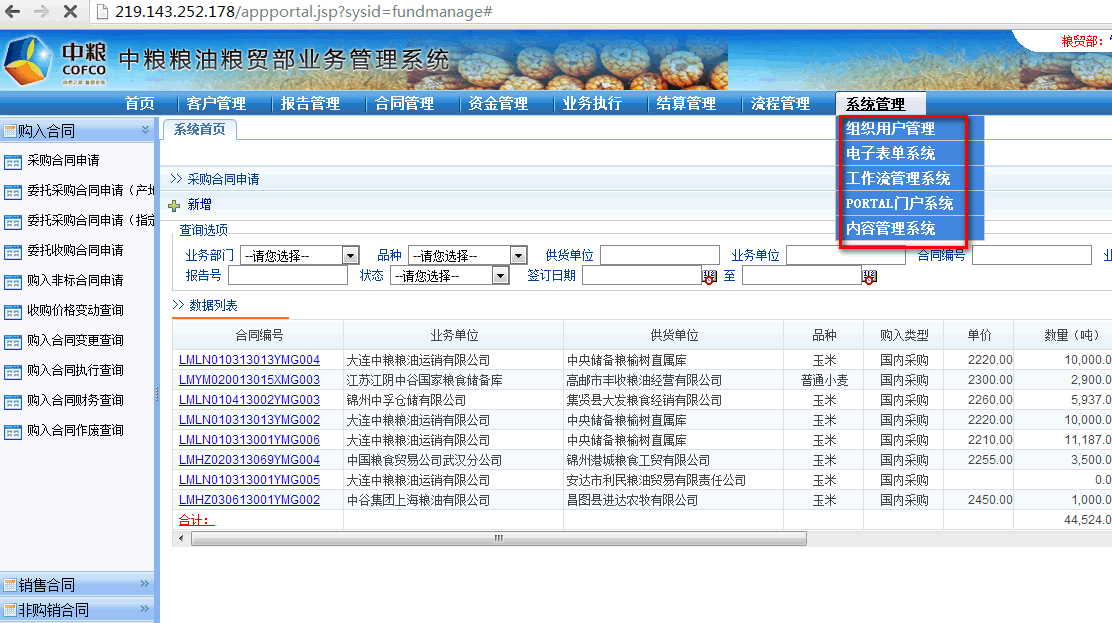The width and height of the screenshot is (1112, 623).
Task: Expand the 非购销合同 sidebar section
Action: [x=145, y=608]
